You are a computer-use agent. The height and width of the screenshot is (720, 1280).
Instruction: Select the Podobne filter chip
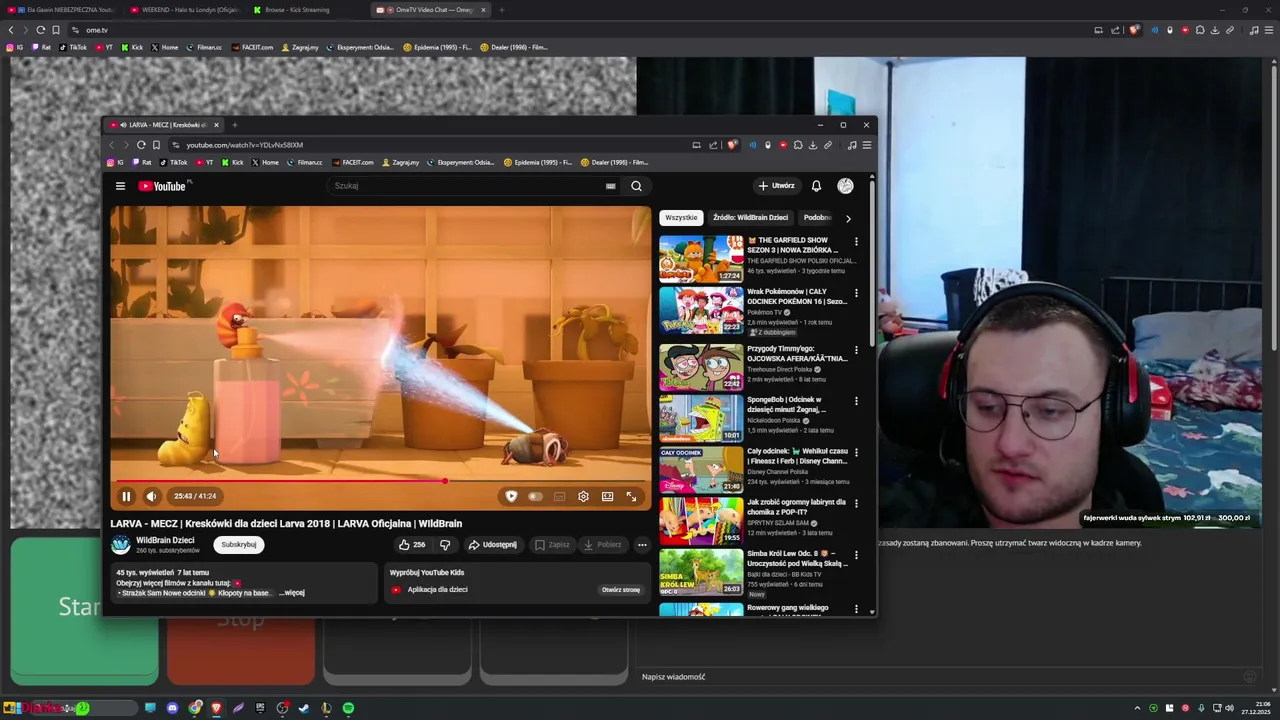coord(817,217)
